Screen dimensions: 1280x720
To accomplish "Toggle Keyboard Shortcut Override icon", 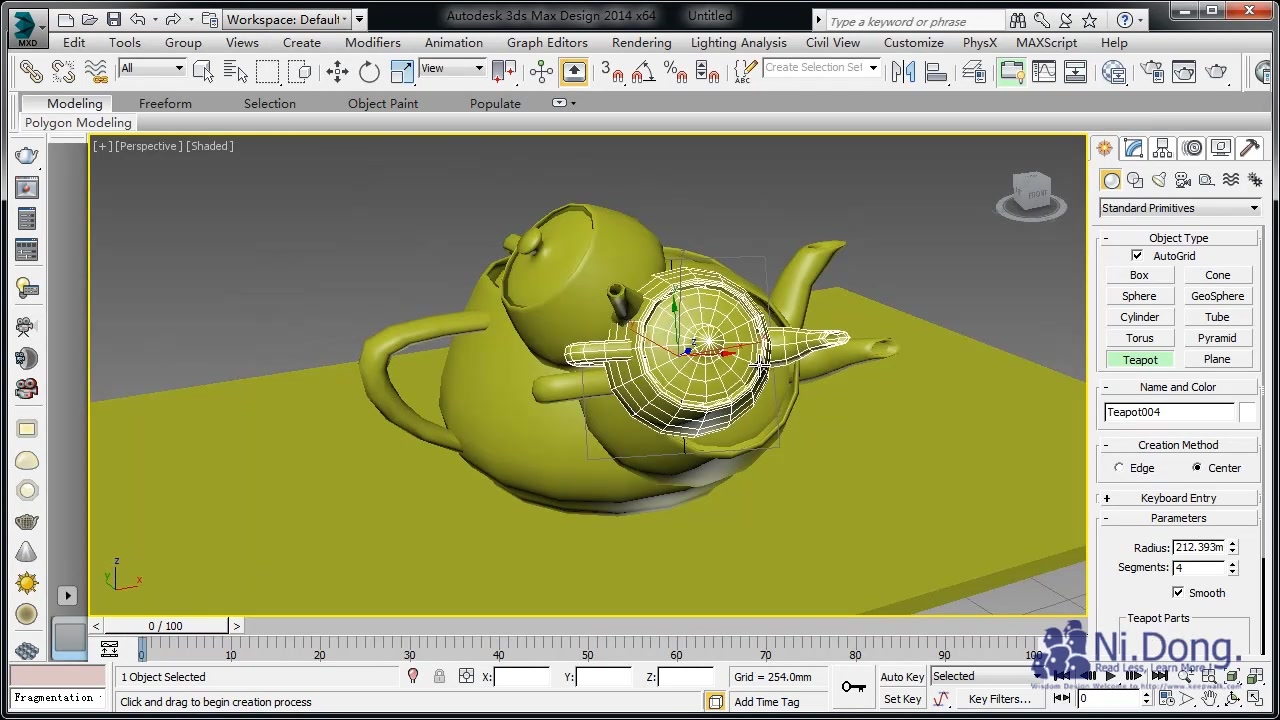I will 574,71.
